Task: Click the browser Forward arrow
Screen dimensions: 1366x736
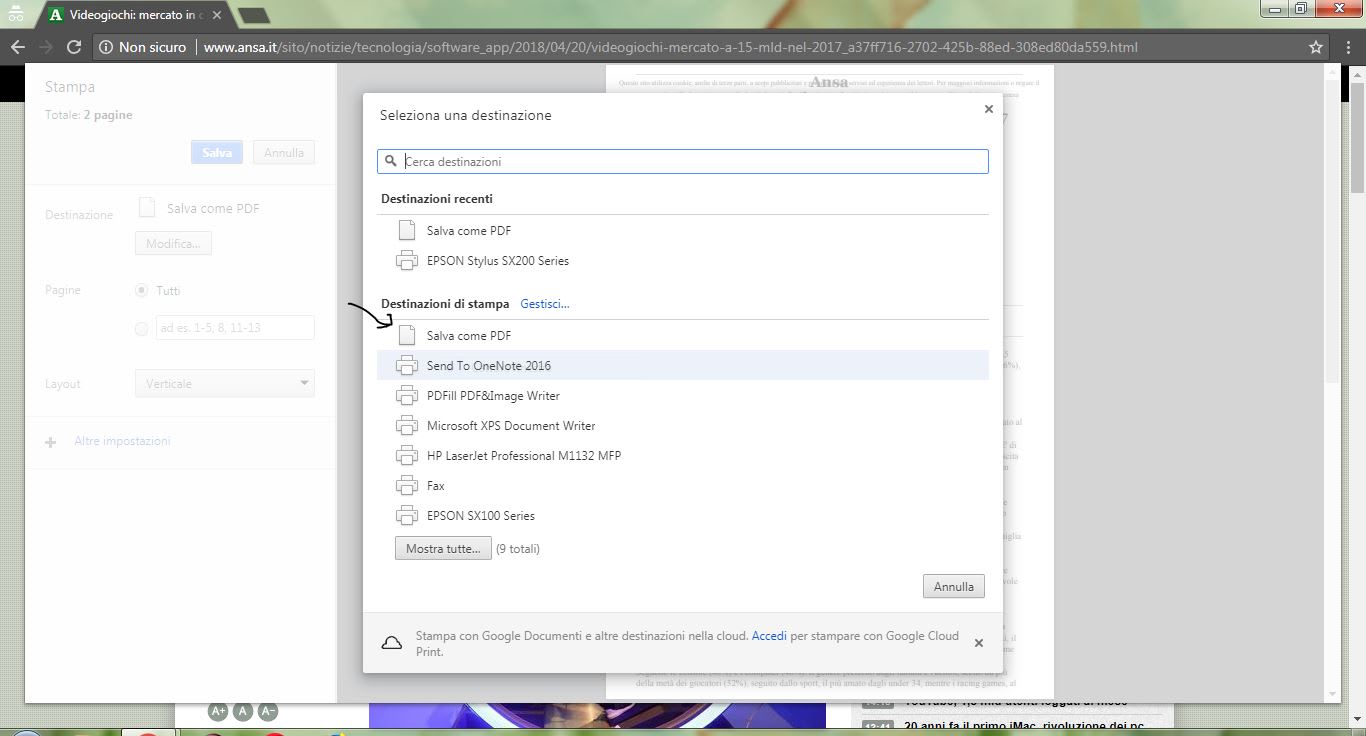Action: 46,47
